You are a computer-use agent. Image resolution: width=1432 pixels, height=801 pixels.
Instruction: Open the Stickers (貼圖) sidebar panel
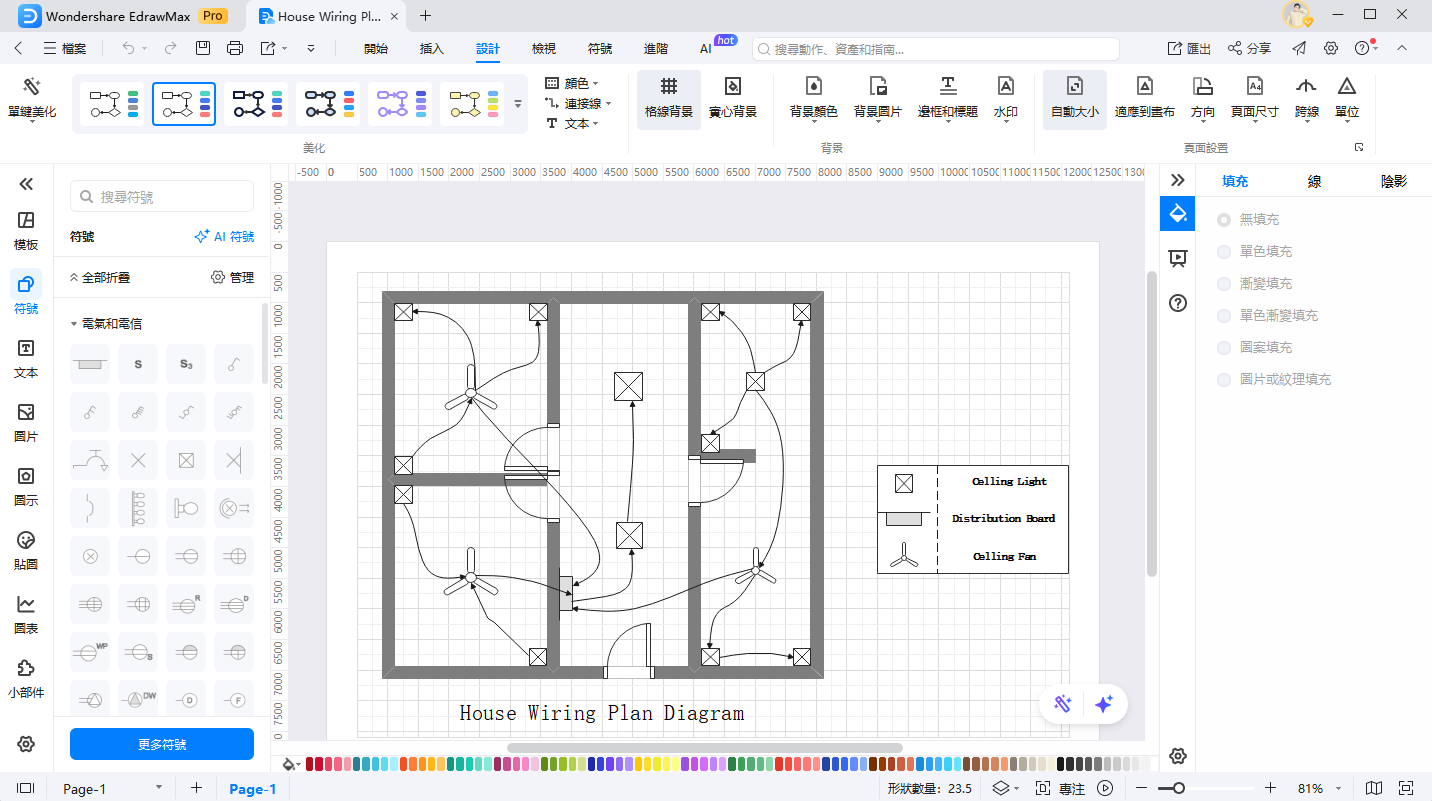pos(26,551)
